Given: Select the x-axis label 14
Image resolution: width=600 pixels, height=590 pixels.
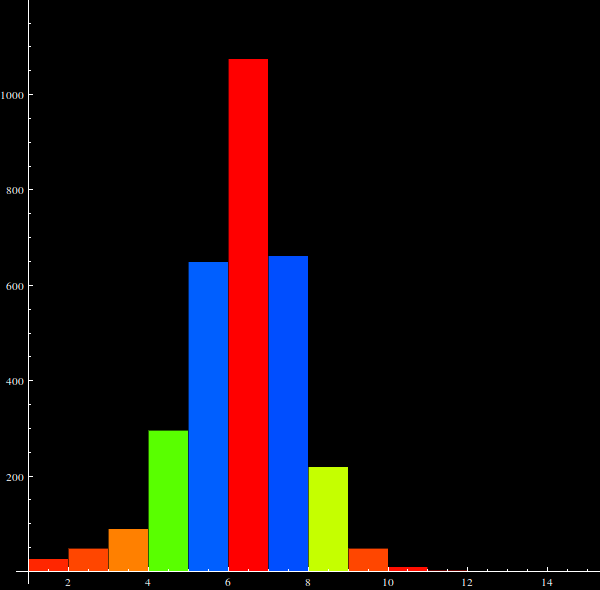Looking at the screenshot, I should (547, 582).
